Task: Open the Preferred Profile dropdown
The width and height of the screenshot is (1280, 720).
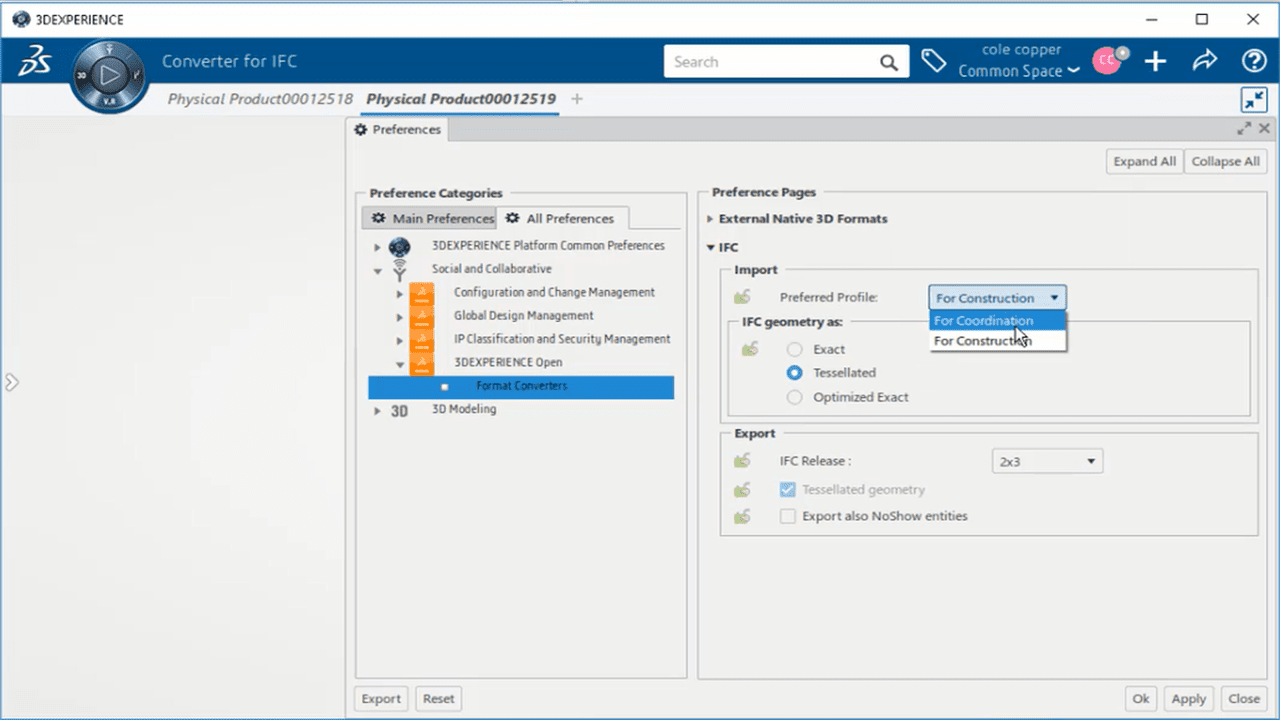Action: point(997,297)
